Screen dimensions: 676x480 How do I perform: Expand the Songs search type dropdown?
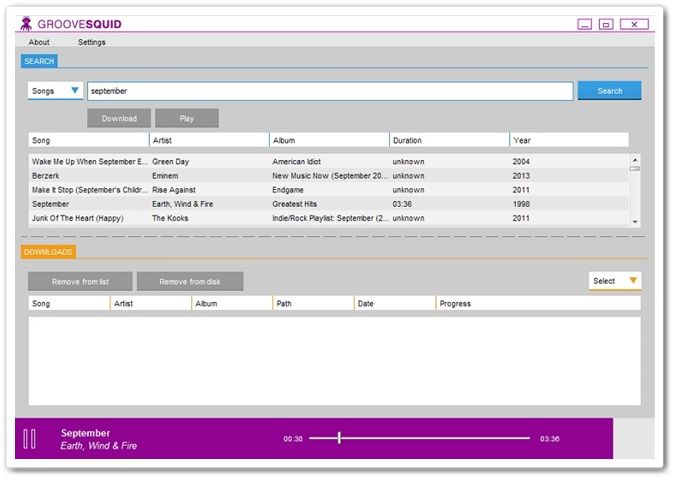[55, 91]
